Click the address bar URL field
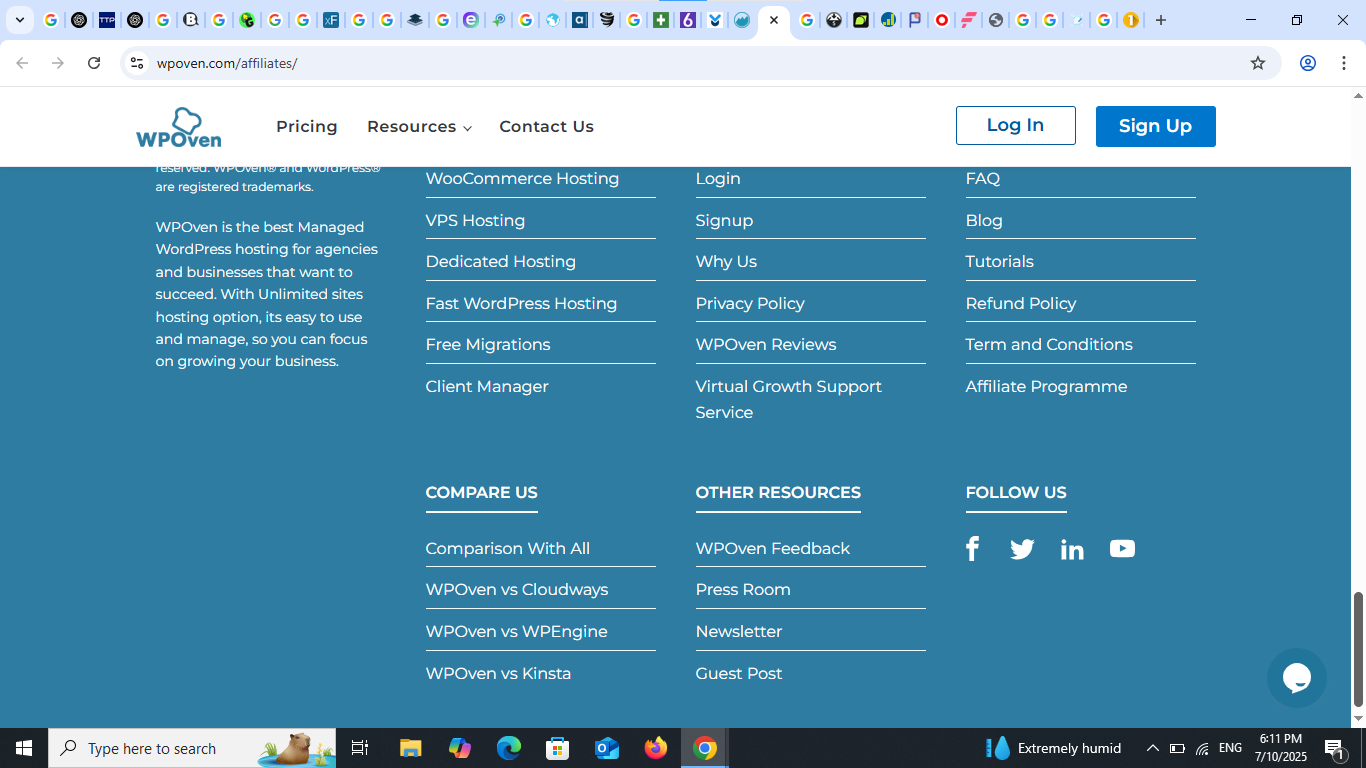The height and width of the screenshot is (768, 1366). tap(700, 63)
